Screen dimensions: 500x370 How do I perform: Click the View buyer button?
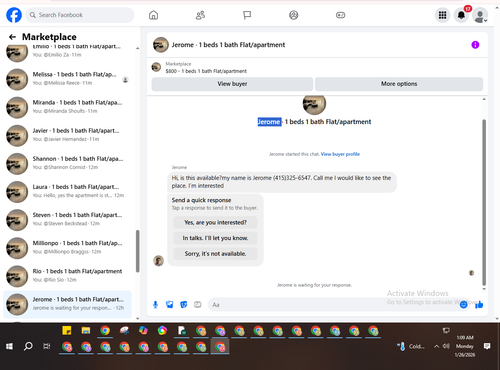click(232, 84)
